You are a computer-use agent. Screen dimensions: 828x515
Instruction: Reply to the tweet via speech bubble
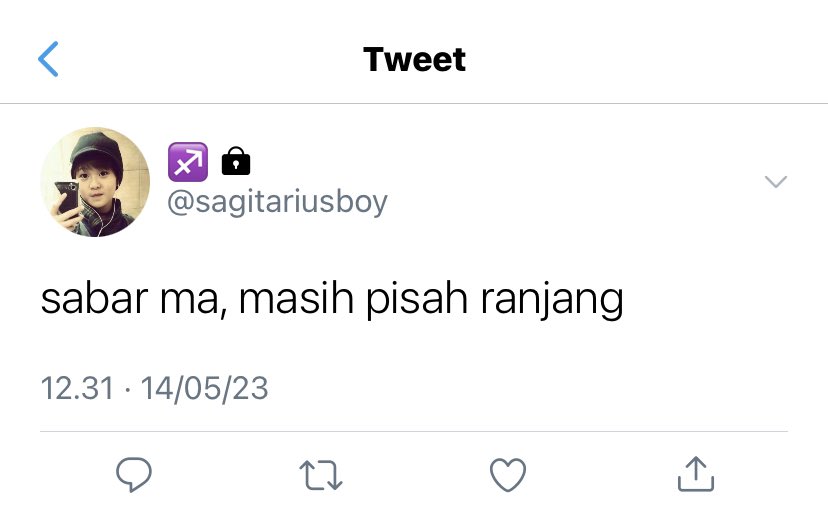[134, 474]
